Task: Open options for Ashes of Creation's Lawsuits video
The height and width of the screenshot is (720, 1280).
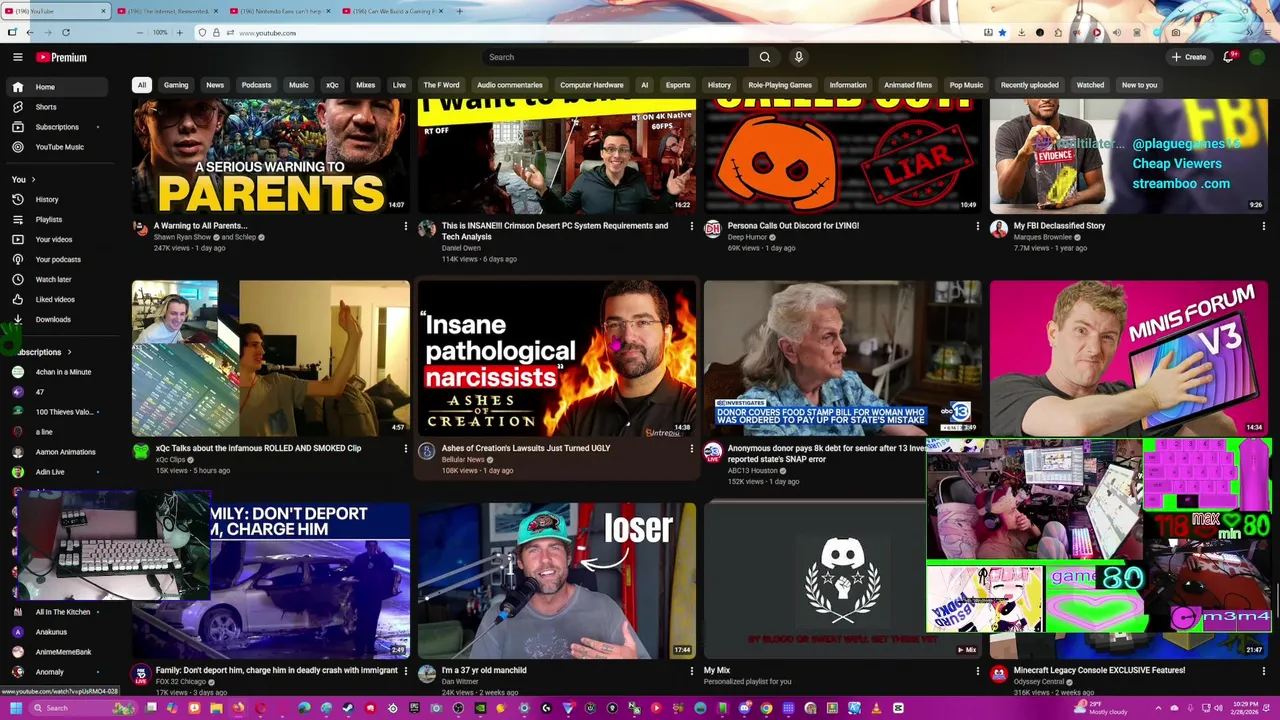Action: point(691,449)
